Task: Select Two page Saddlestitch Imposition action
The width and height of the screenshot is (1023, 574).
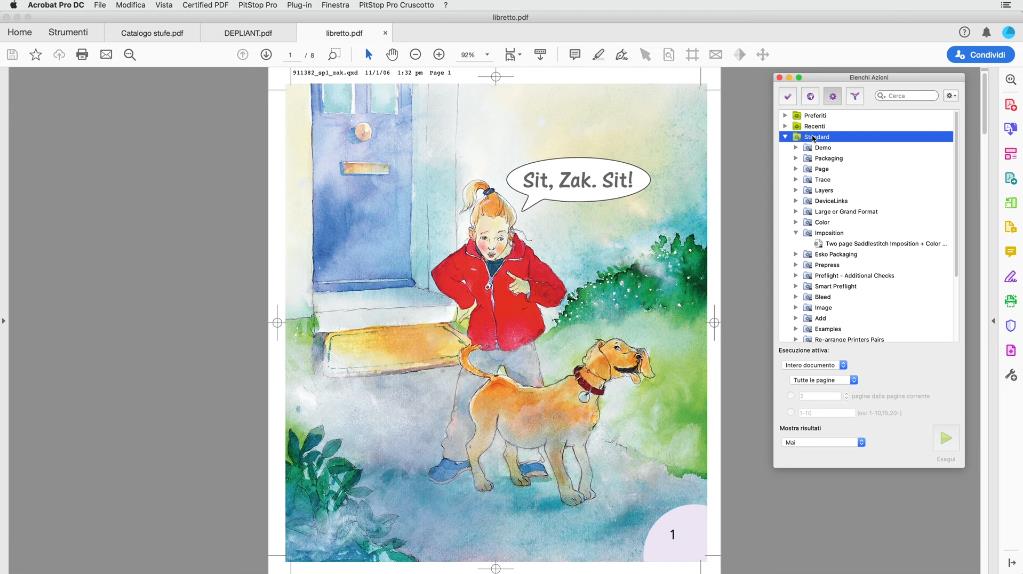Action: pyautogui.click(x=886, y=244)
